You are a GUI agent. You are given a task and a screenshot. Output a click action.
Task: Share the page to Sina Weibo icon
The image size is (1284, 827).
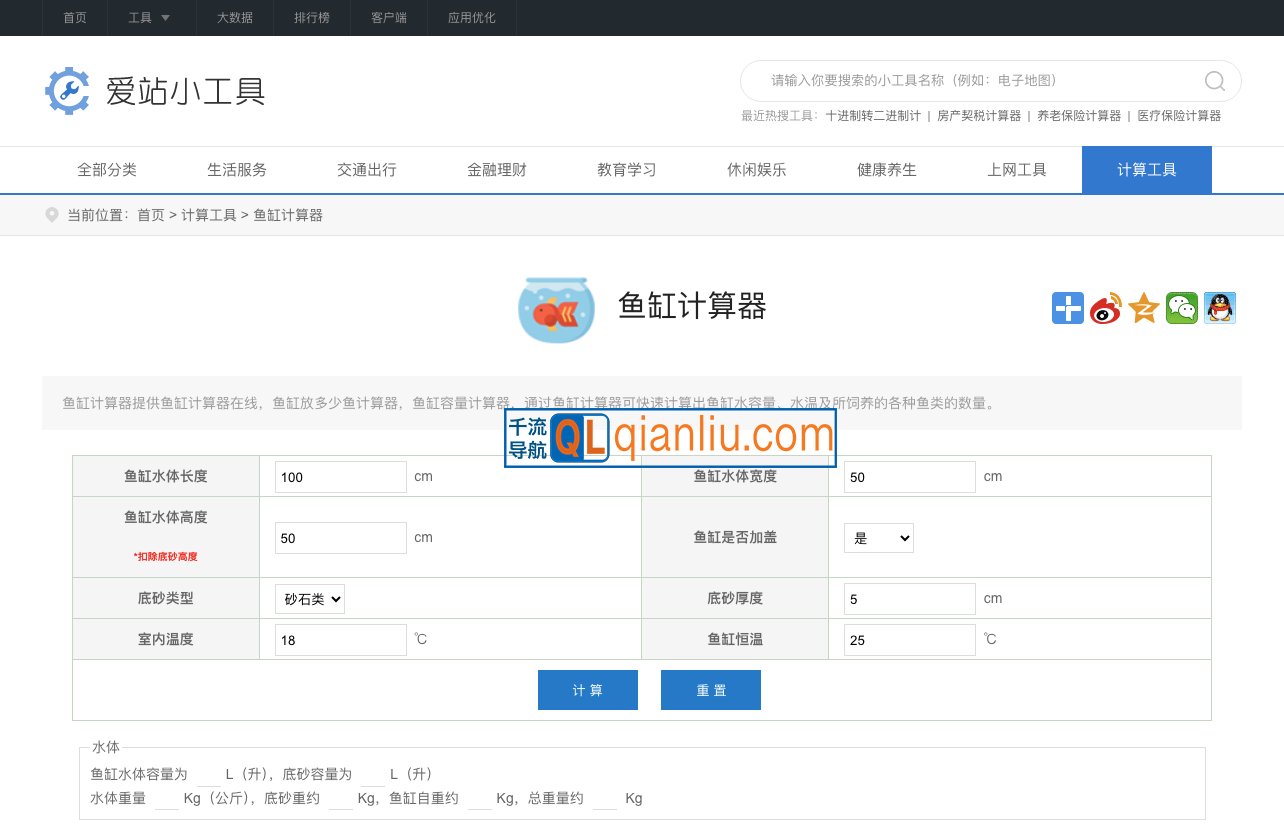pos(1105,308)
